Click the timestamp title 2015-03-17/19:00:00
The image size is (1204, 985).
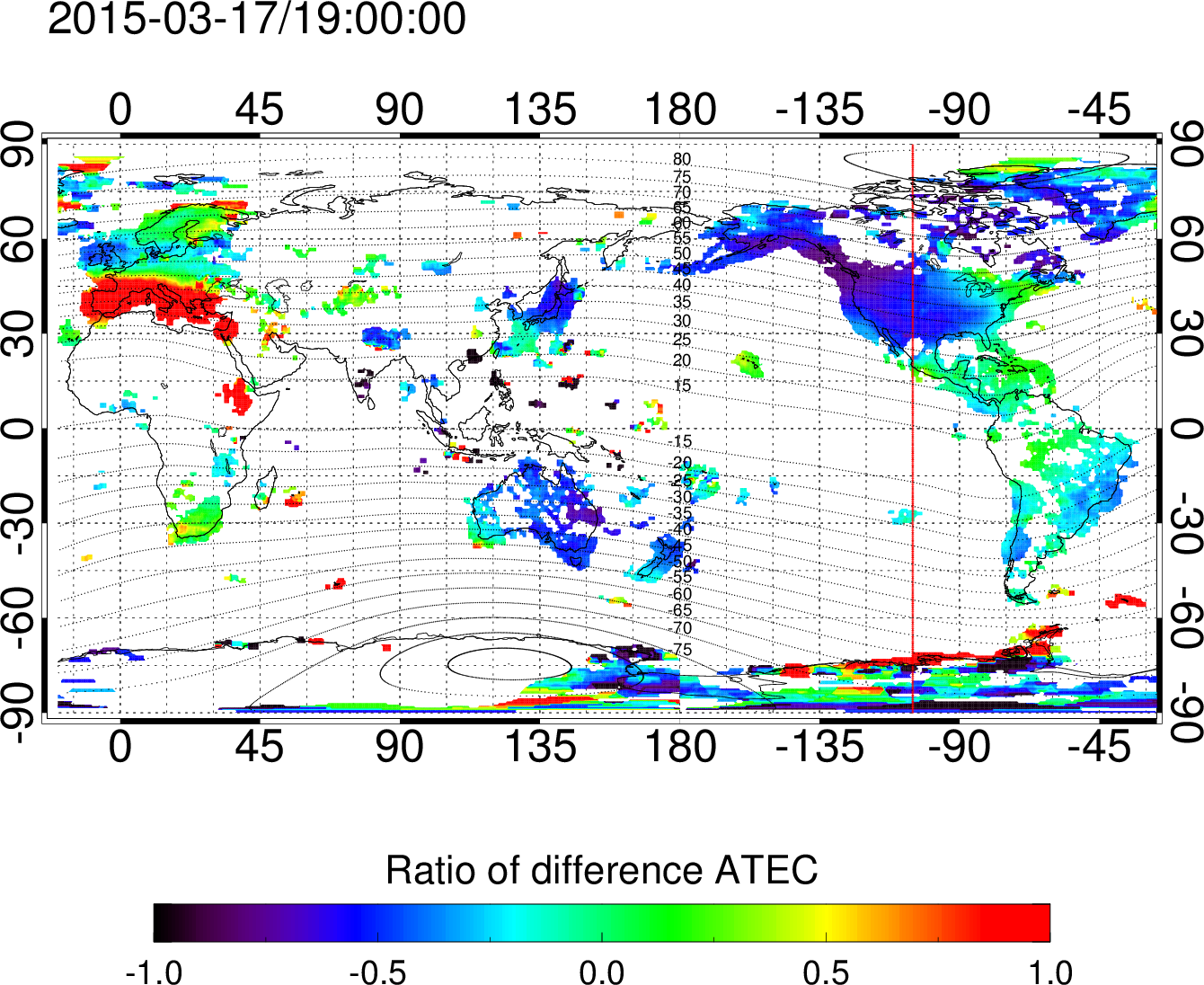[x=256, y=19]
